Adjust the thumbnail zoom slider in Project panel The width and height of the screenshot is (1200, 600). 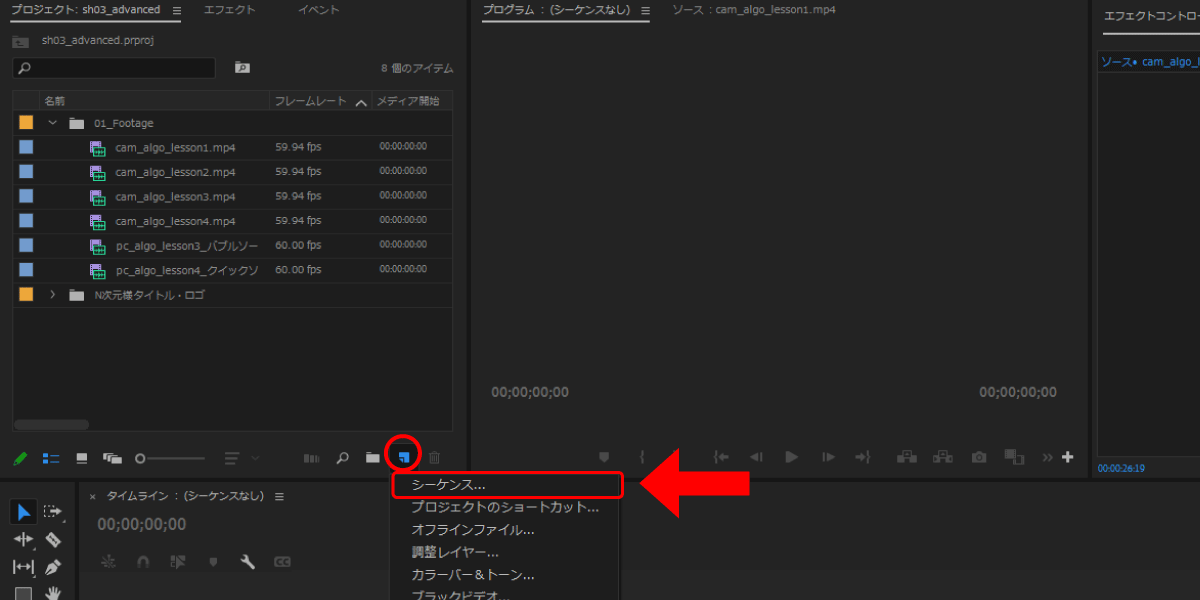(x=141, y=458)
